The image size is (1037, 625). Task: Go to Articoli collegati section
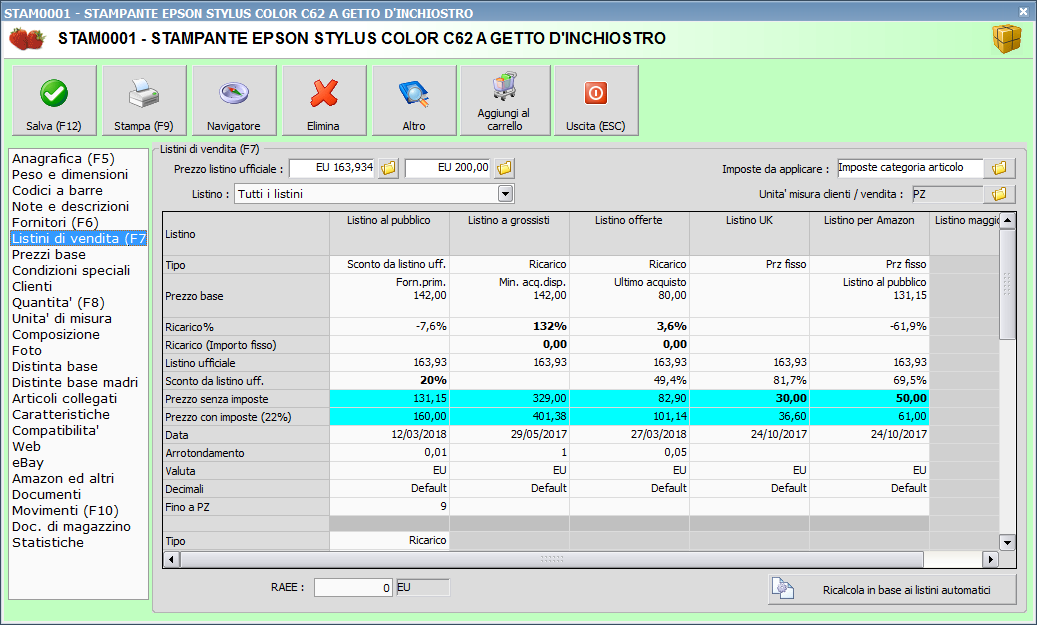tap(64, 398)
